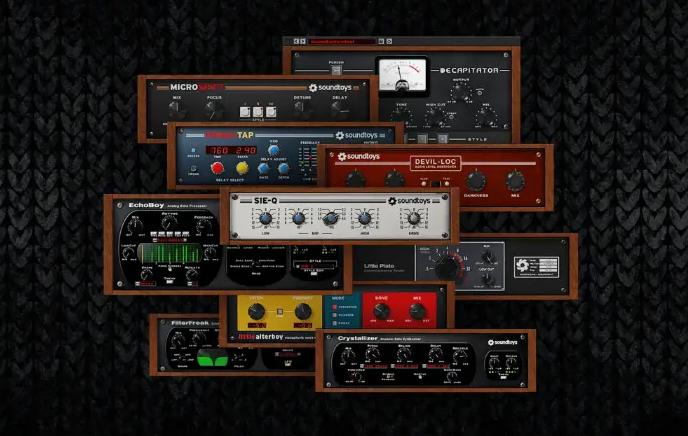
Task: Click the Tone knob on Decapitator
Action: pos(401,116)
